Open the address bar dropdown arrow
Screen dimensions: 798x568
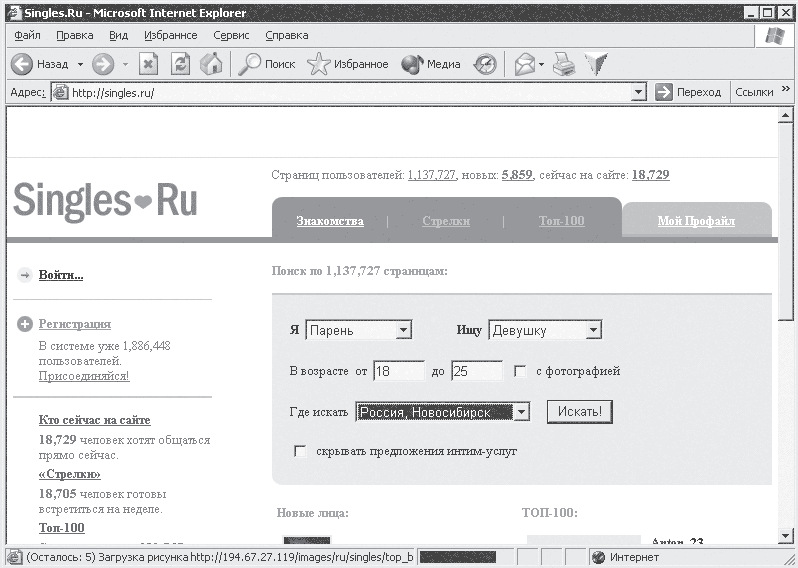click(638, 93)
